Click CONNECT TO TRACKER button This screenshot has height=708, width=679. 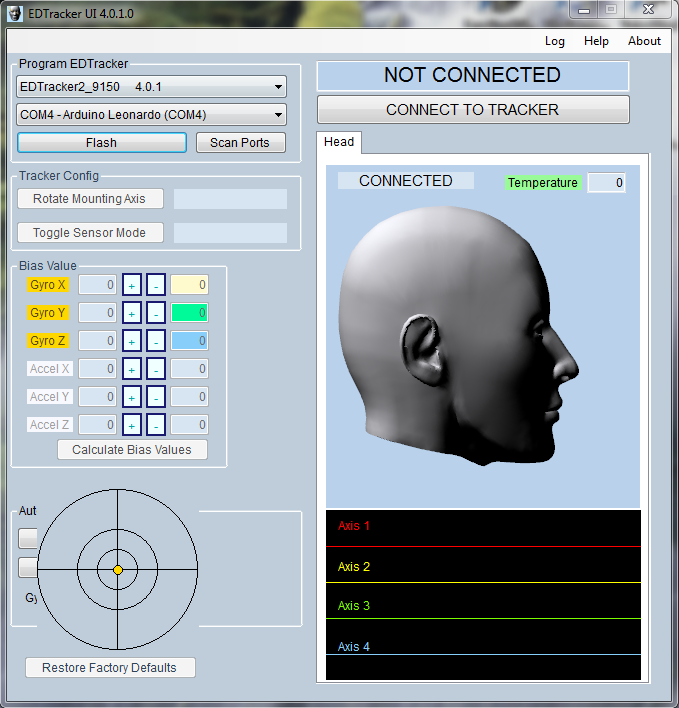click(x=473, y=110)
